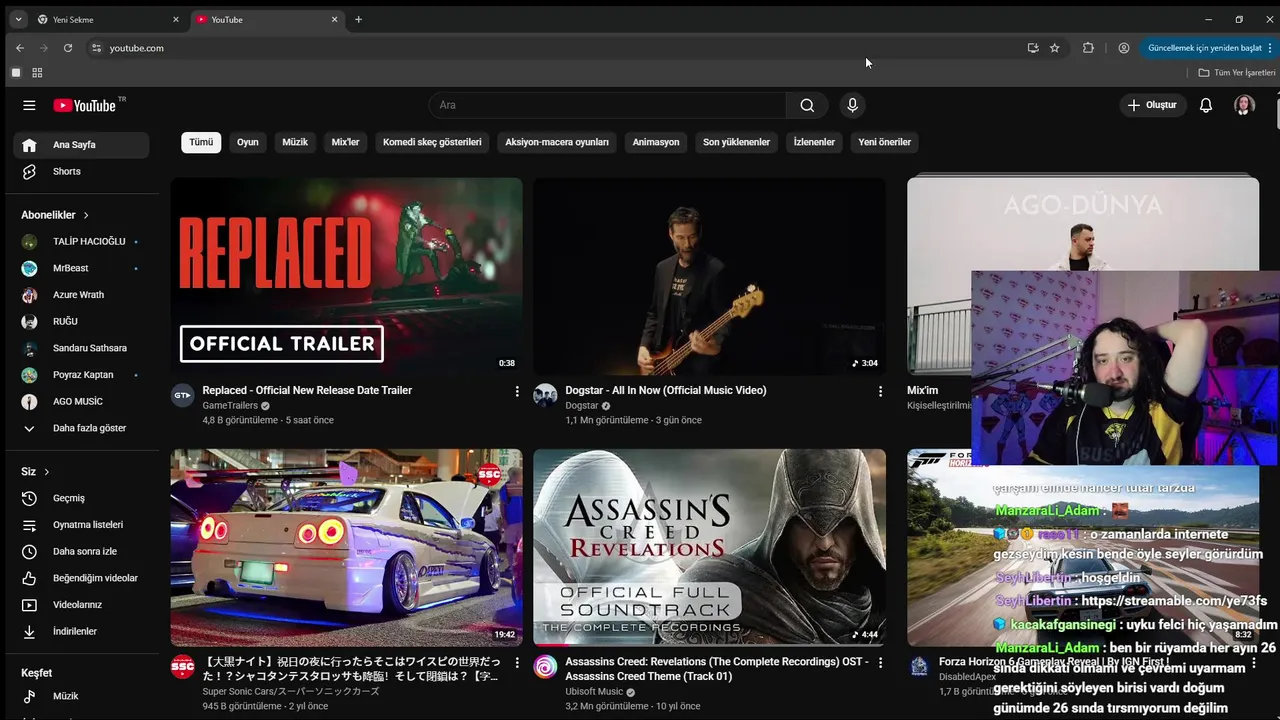1280x720 pixels.
Task: Expand Daha fazla göster subscriptions
Action: (81, 428)
